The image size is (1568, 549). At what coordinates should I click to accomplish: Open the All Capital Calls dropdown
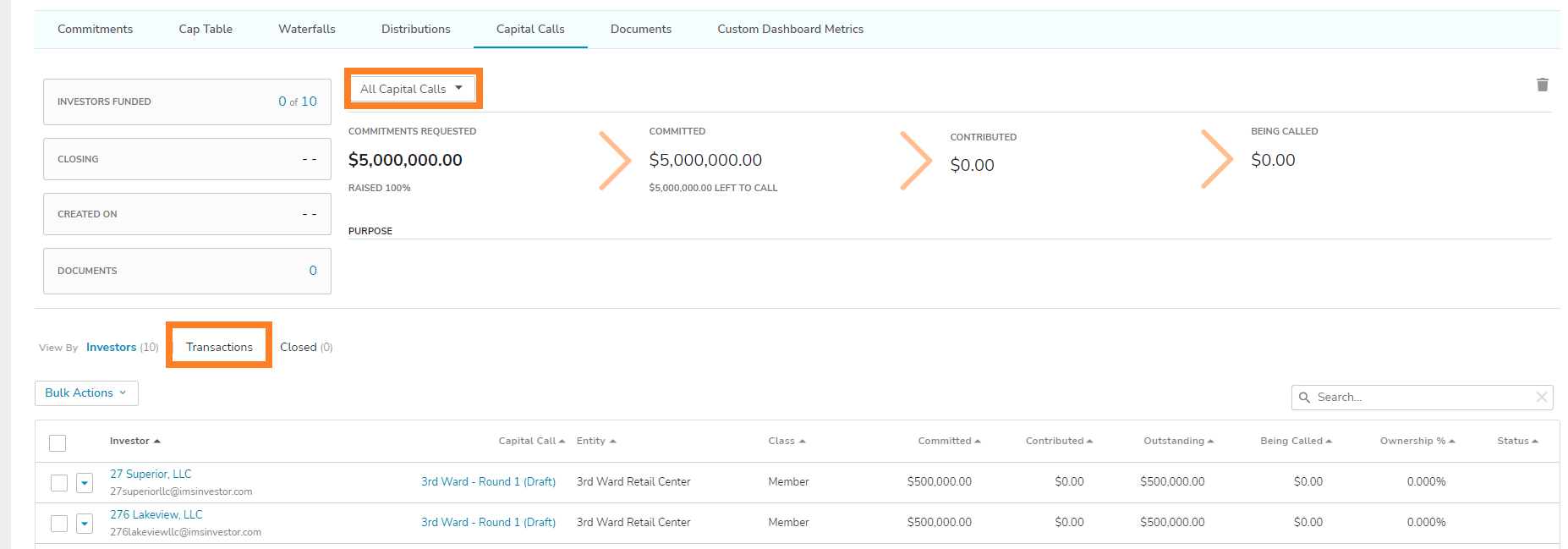point(413,88)
